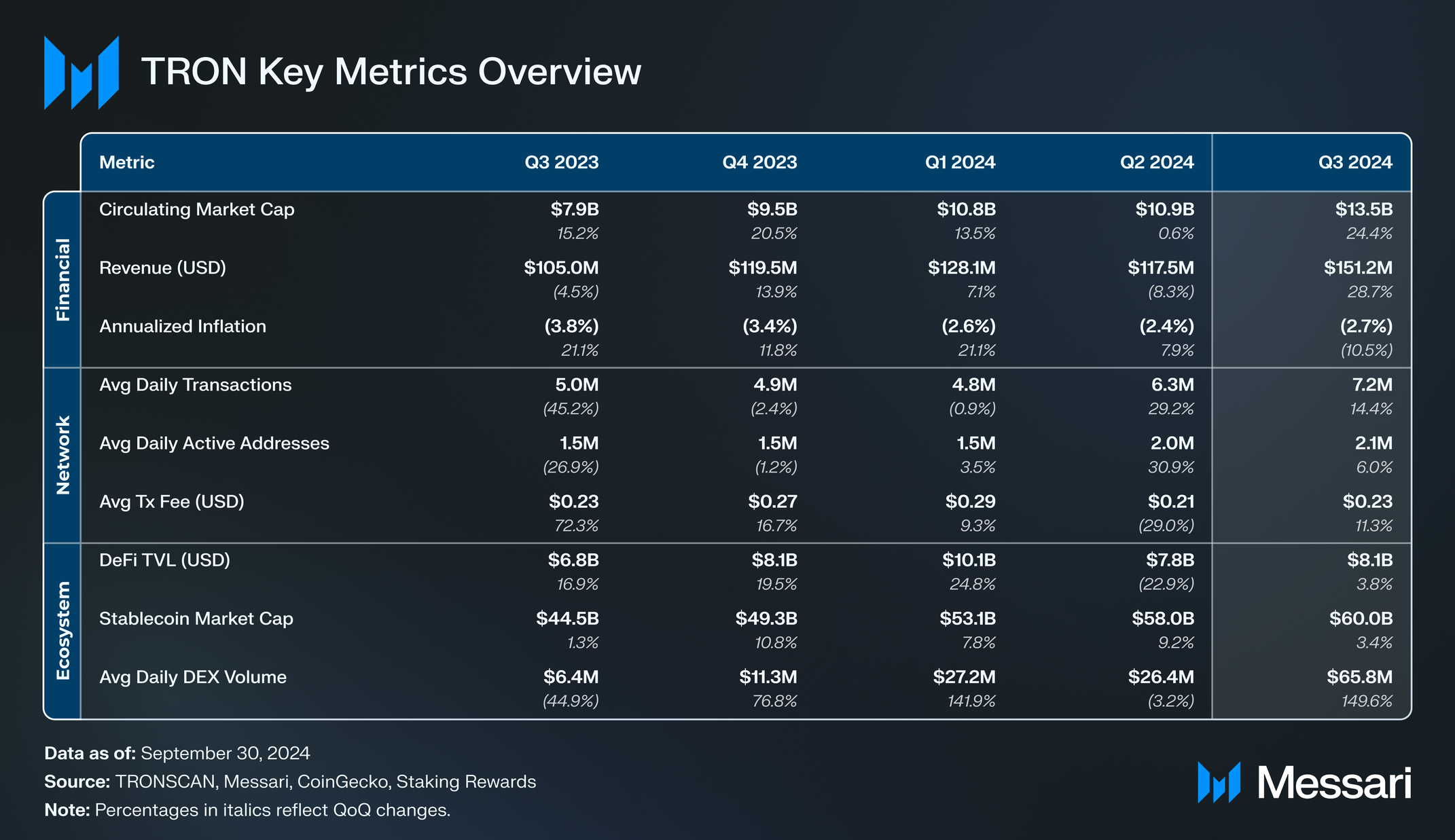
Task: Click the Source line with TRONSCAN text
Action: click(x=290, y=782)
